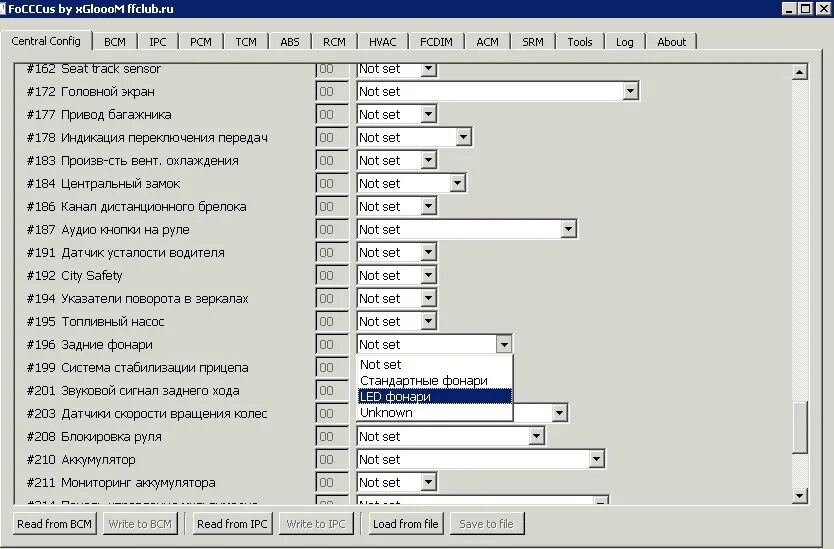The image size is (834, 549).
Task: Expand #191 Датчик усталости водителя dropdown
Action: tap(429, 252)
